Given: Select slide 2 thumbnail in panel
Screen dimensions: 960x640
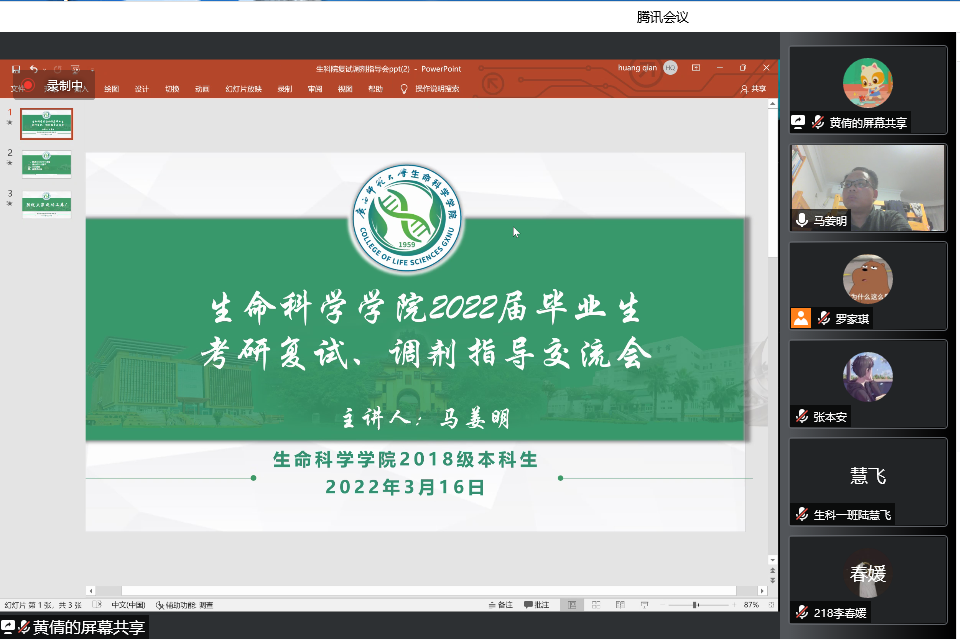Looking at the screenshot, I should (47, 163).
